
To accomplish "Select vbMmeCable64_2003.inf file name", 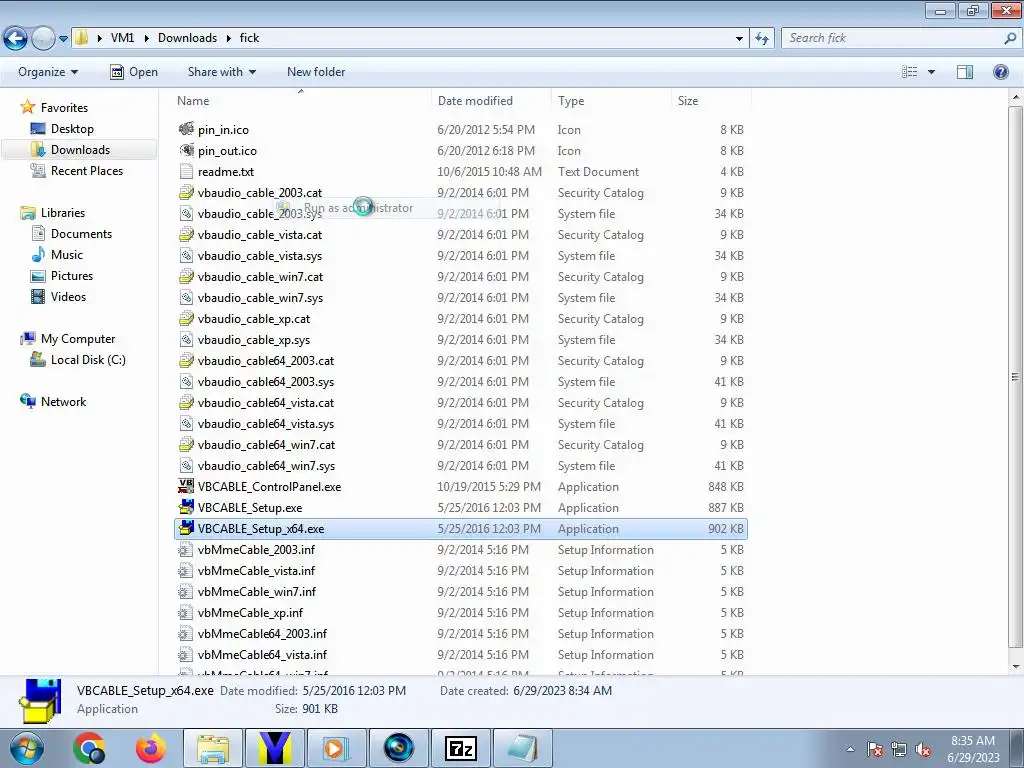I will (x=263, y=633).
